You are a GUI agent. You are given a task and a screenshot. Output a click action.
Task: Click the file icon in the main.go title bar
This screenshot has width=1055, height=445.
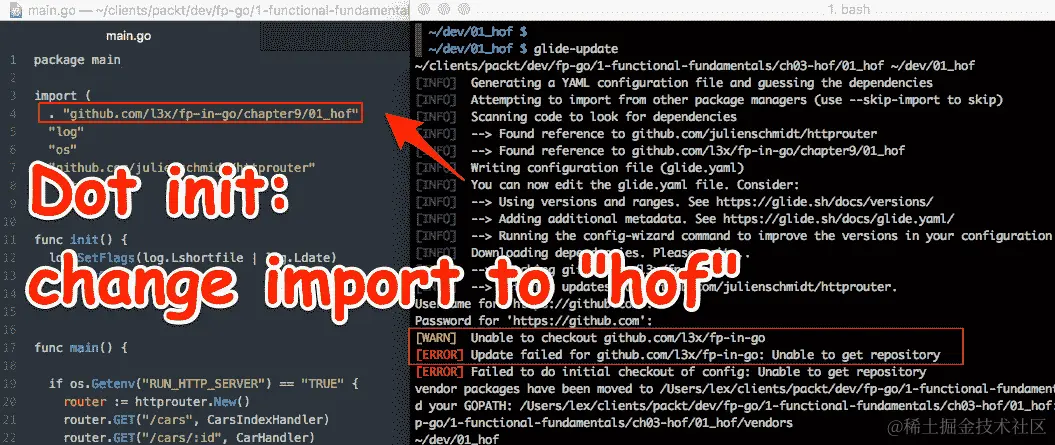click(x=15, y=10)
